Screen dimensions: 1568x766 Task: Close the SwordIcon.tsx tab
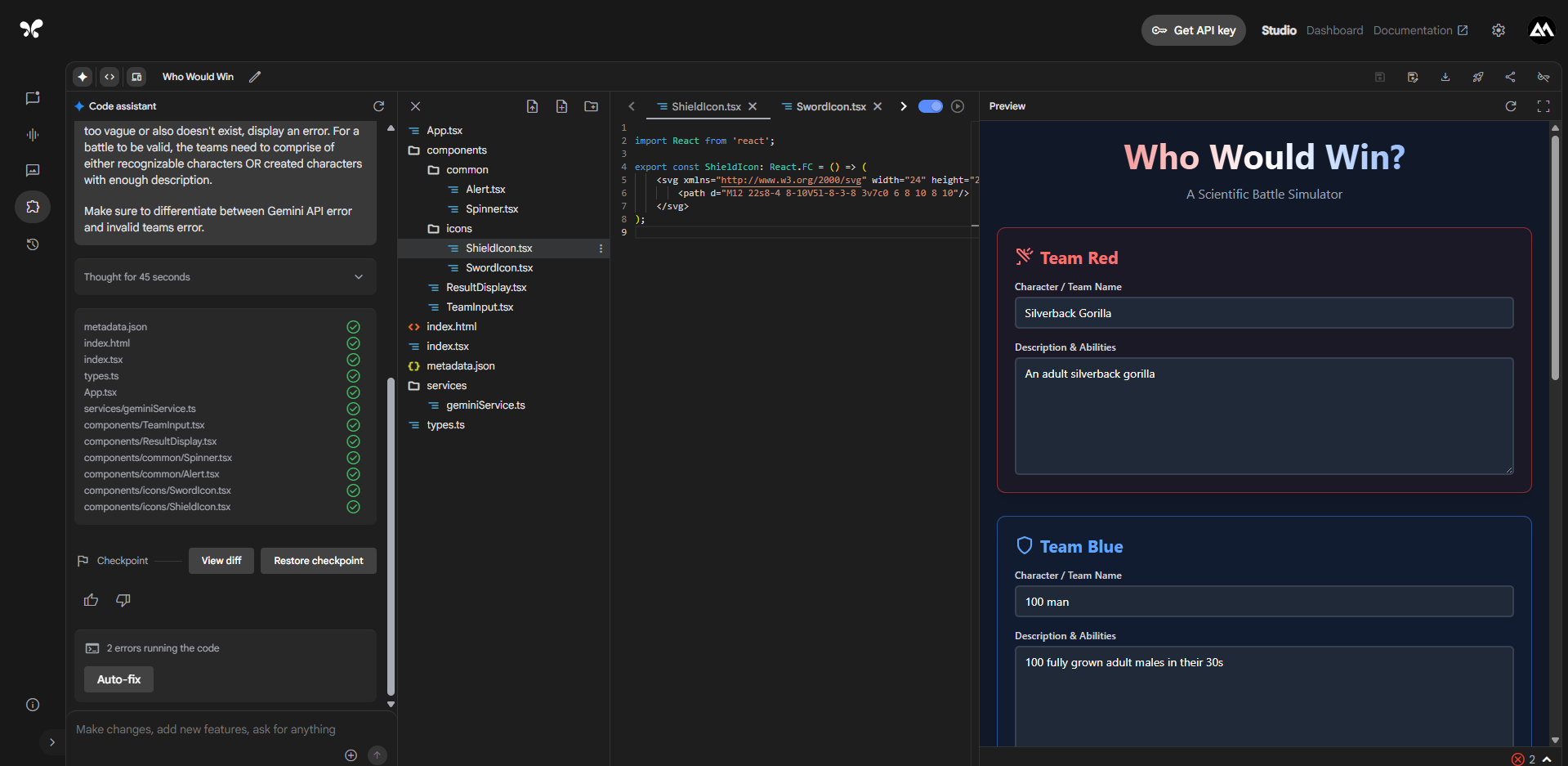(x=878, y=106)
